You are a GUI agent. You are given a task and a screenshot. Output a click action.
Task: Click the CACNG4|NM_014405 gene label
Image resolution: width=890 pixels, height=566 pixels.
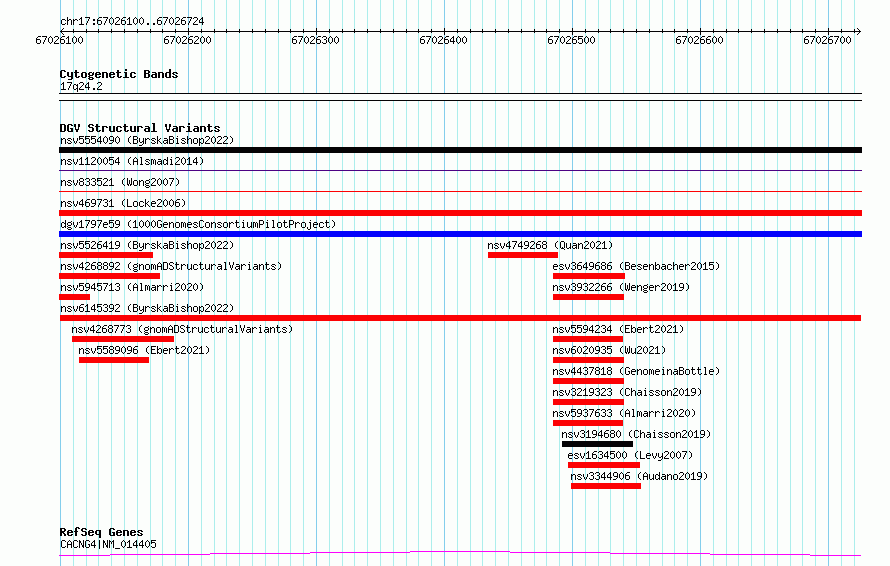pos(108,544)
